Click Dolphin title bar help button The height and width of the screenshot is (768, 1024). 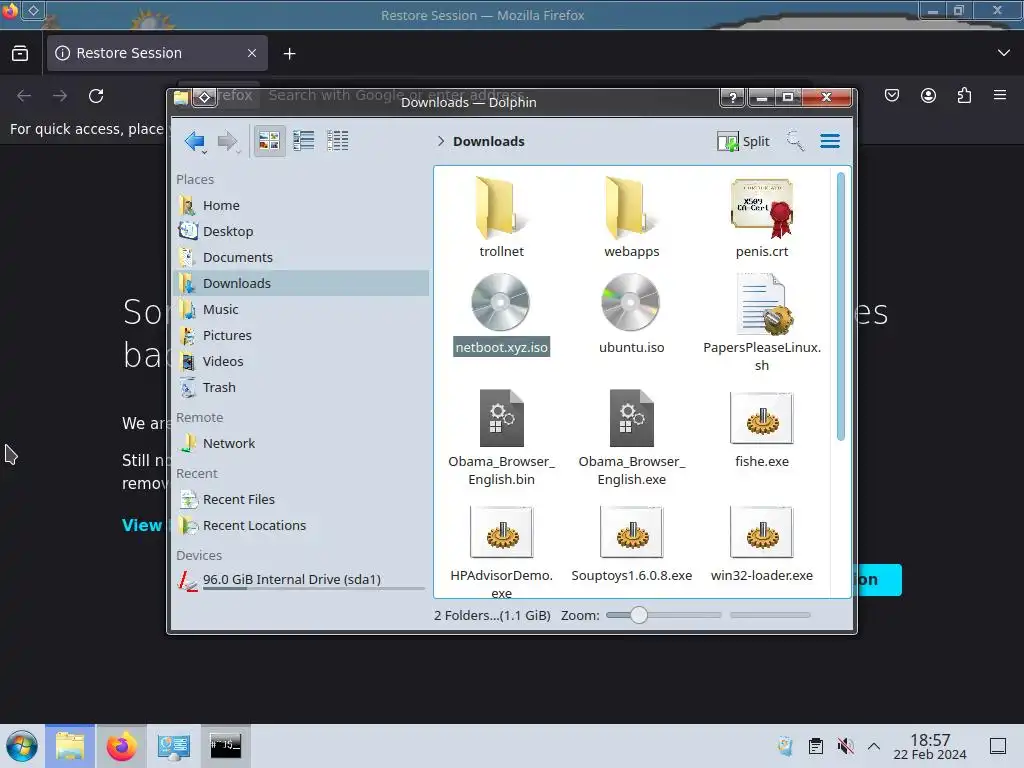click(x=733, y=98)
